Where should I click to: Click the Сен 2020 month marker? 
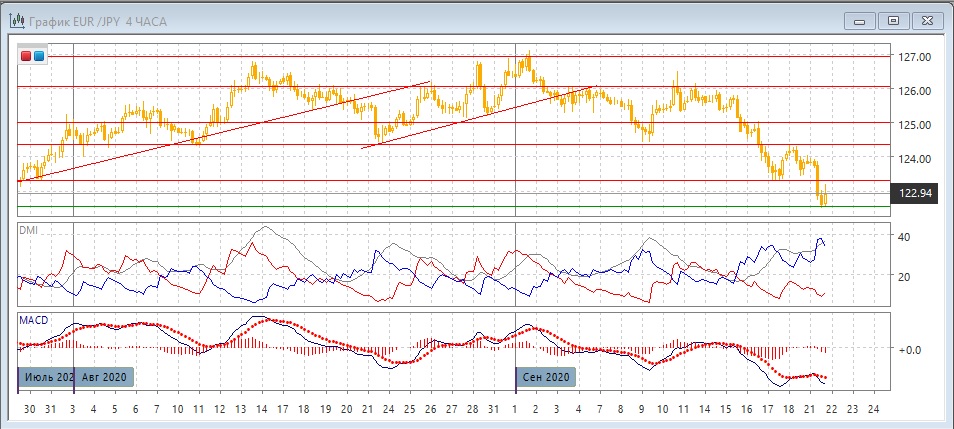(x=547, y=377)
